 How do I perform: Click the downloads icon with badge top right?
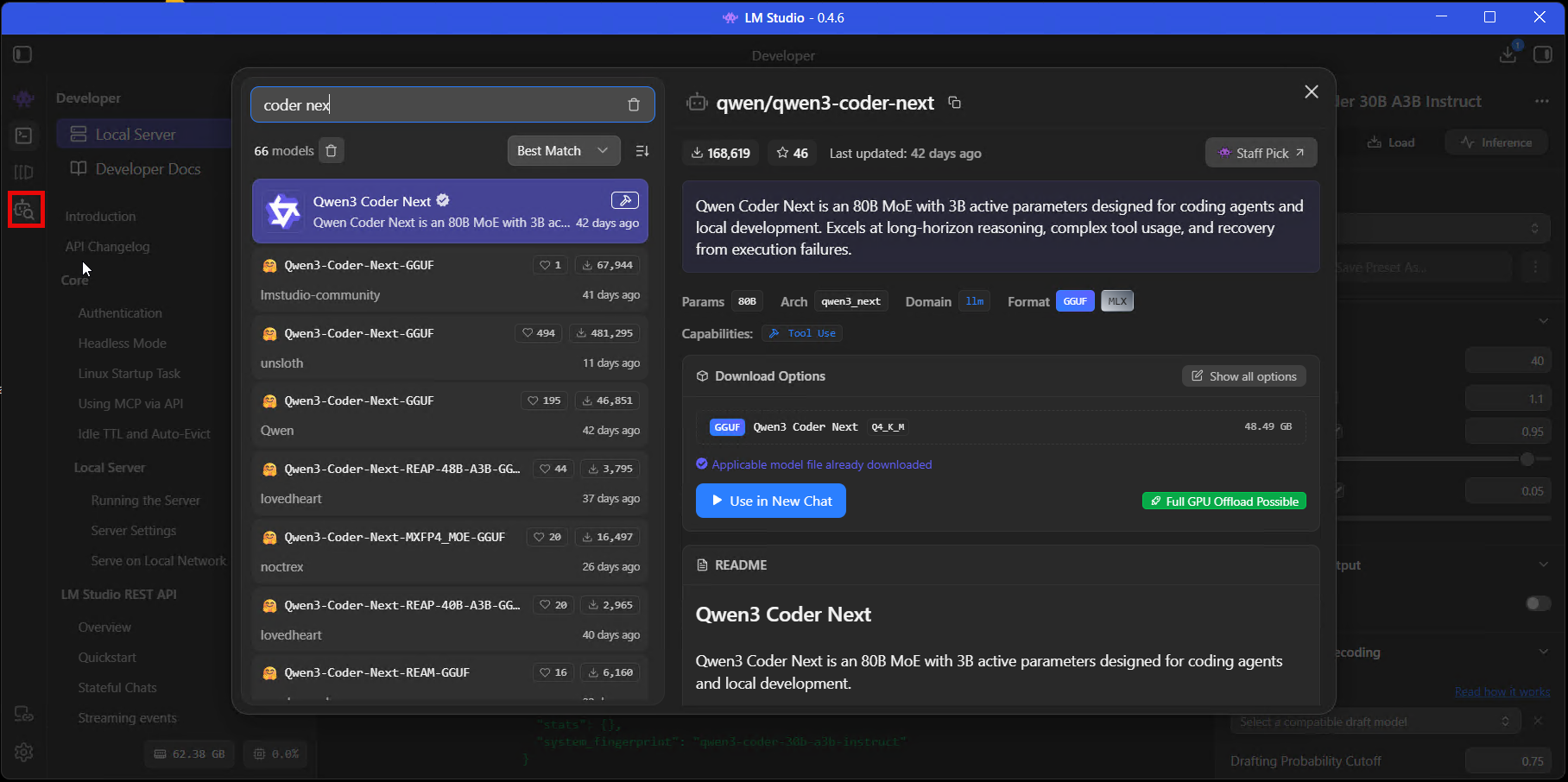click(1508, 54)
